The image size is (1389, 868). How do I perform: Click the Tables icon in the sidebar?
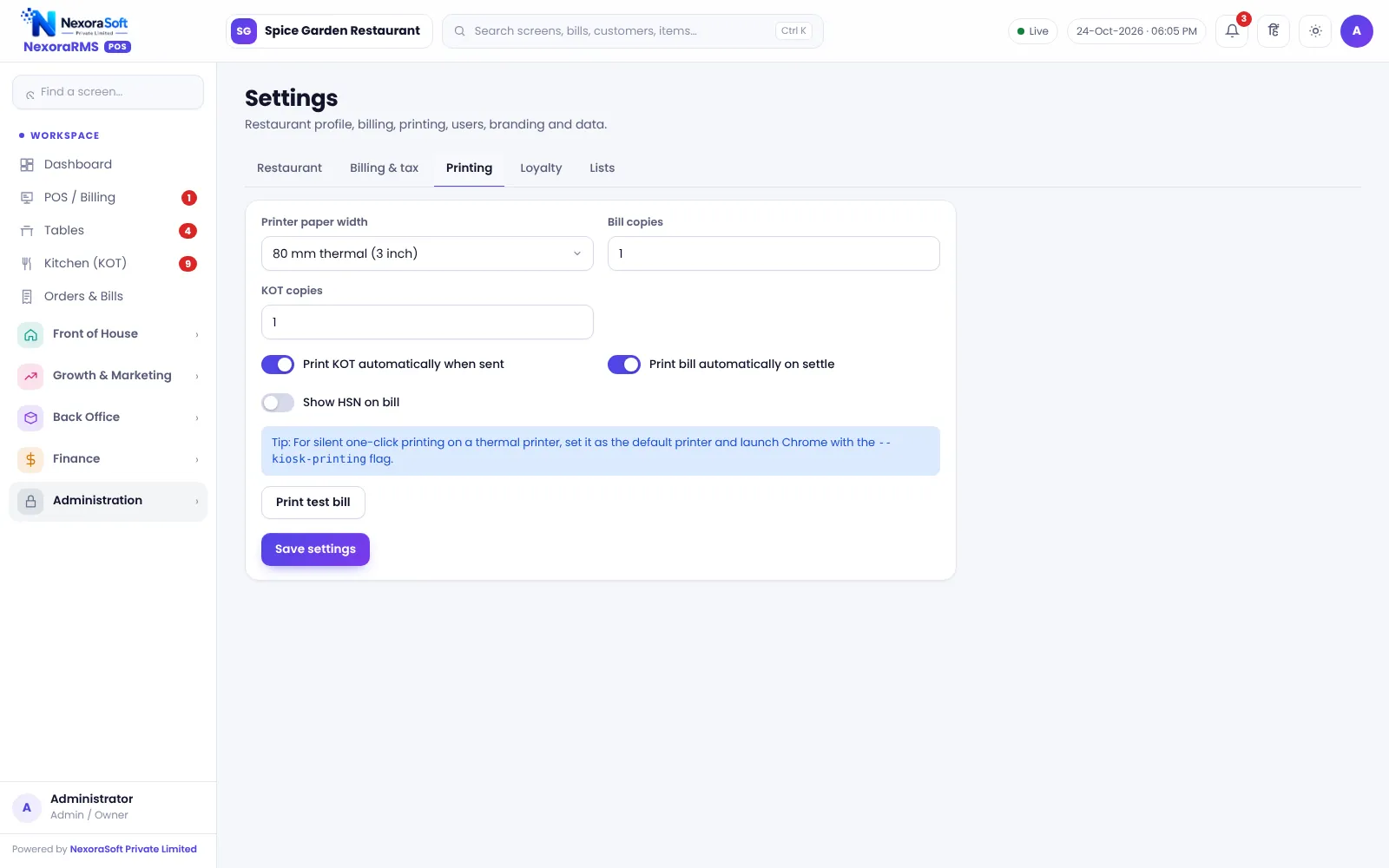pos(27,231)
